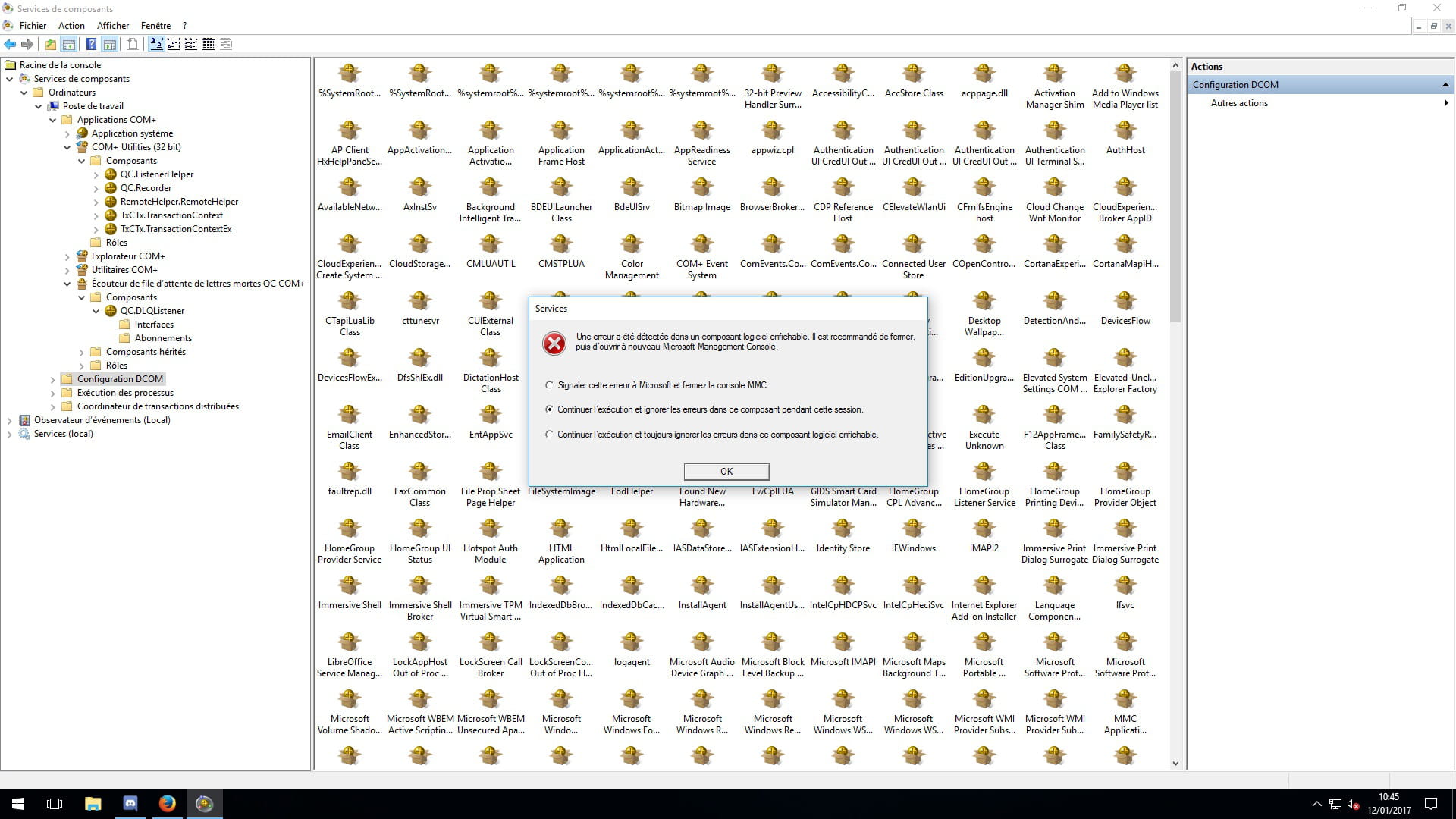Collapse the Applications COM+ node
This screenshot has height=819, width=1456.
pyautogui.click(x=53, y=120)
